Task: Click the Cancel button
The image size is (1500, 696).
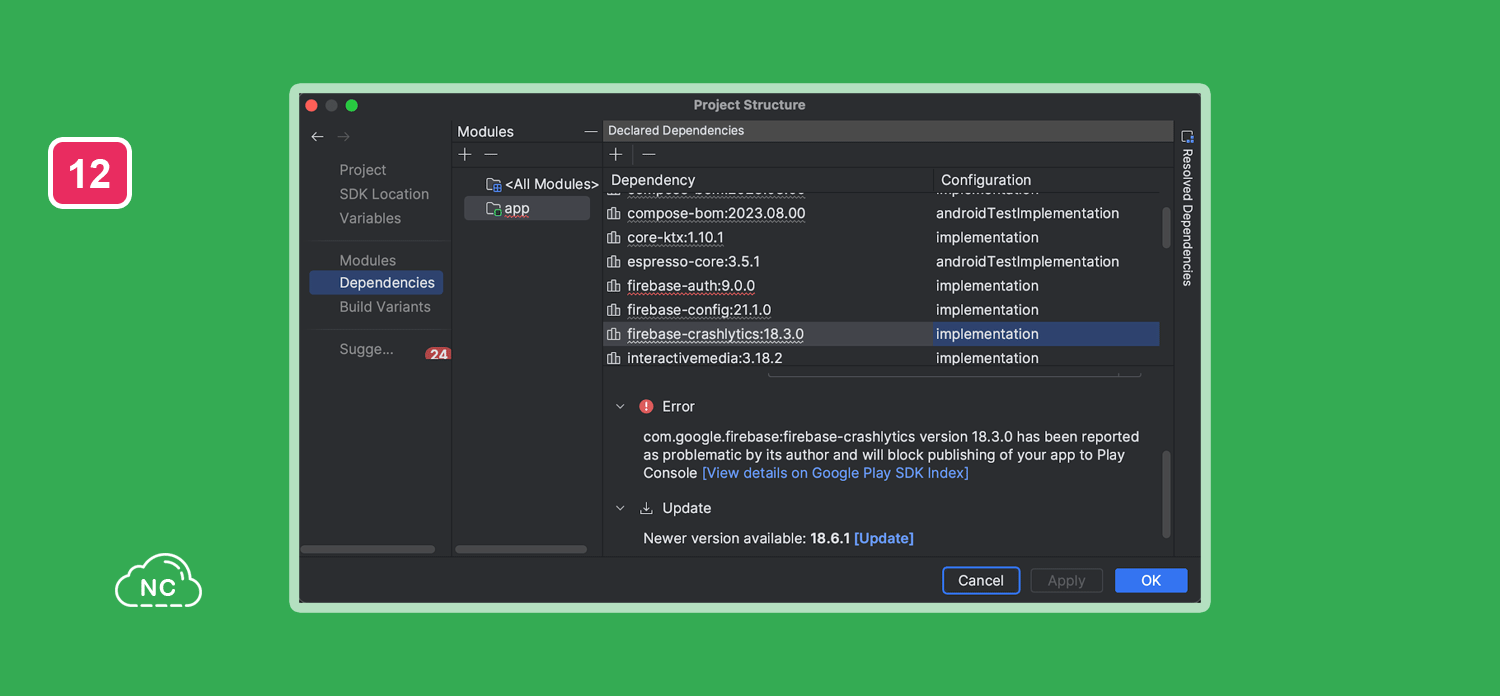Action: pos(981,580)
